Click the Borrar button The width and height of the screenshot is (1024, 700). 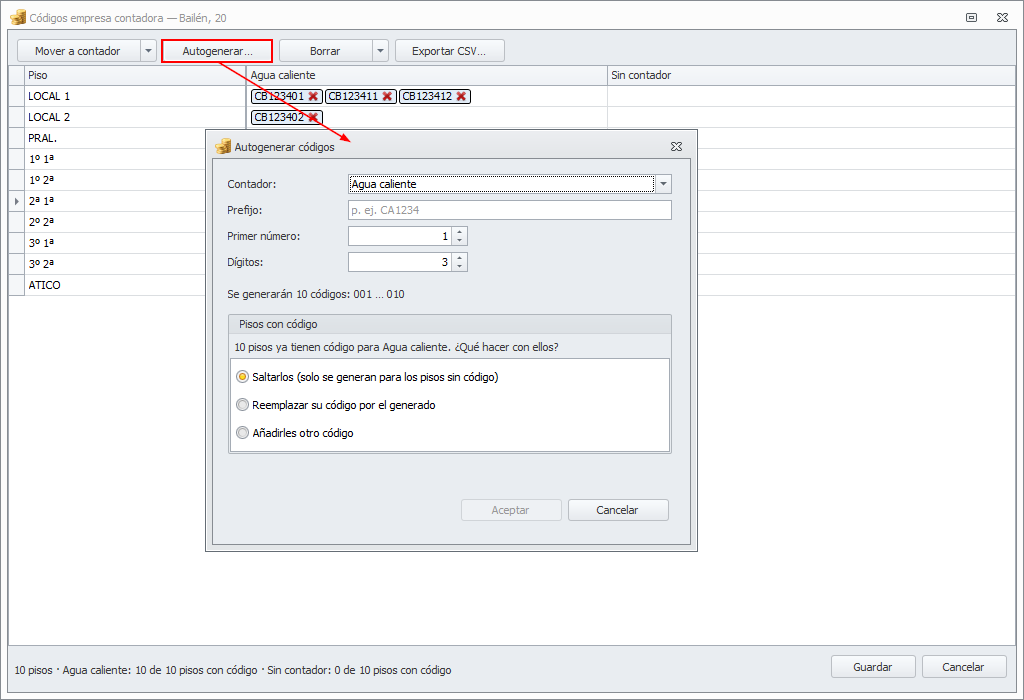point(325,51)
